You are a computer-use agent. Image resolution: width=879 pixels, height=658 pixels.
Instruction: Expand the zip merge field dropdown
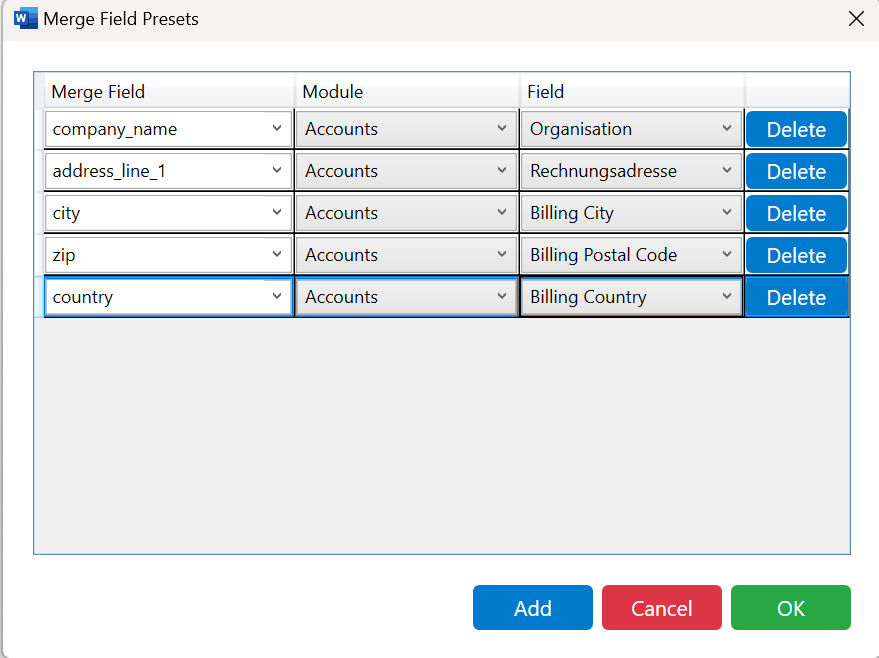tap(168, 255)
